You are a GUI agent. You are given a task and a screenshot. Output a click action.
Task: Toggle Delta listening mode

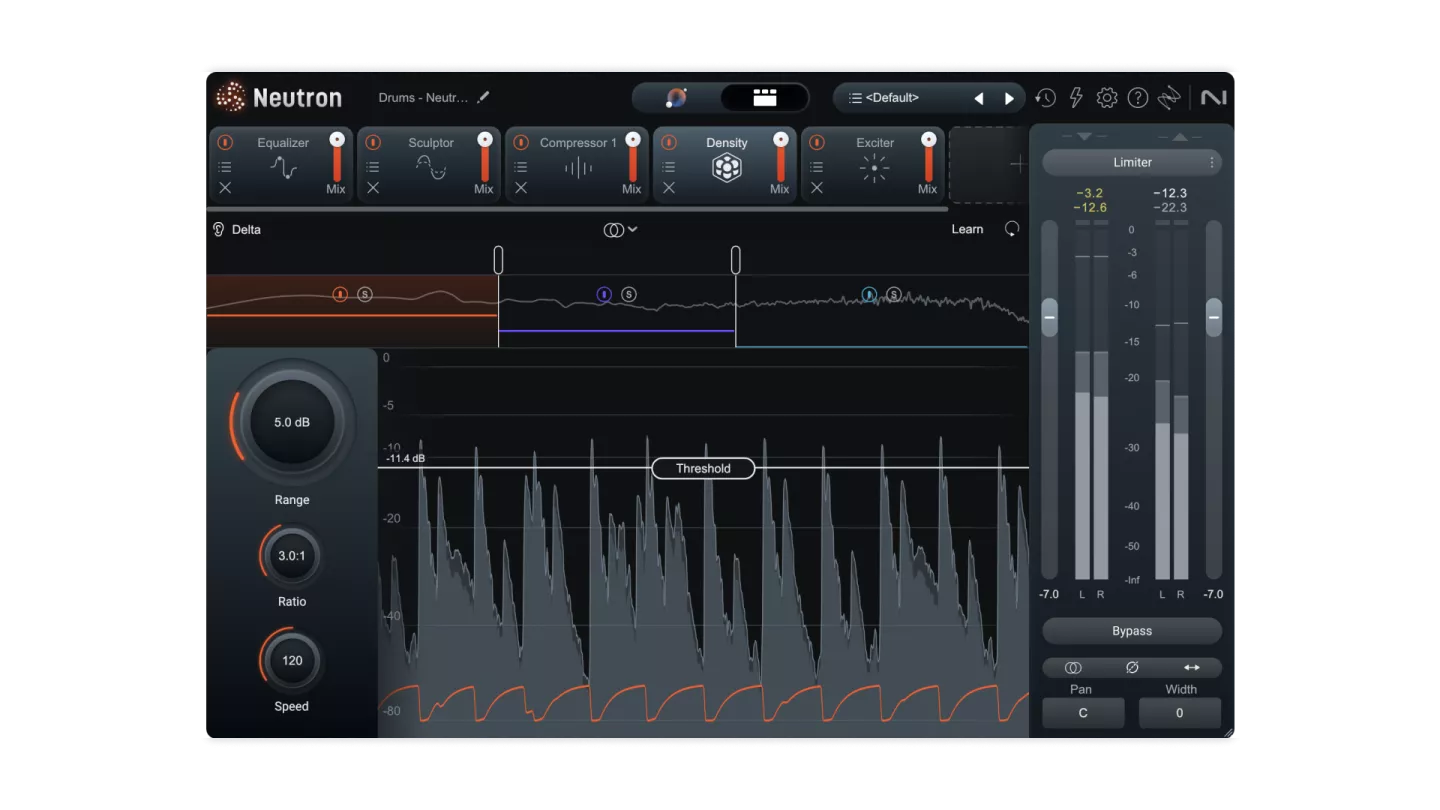coord(237,230)
